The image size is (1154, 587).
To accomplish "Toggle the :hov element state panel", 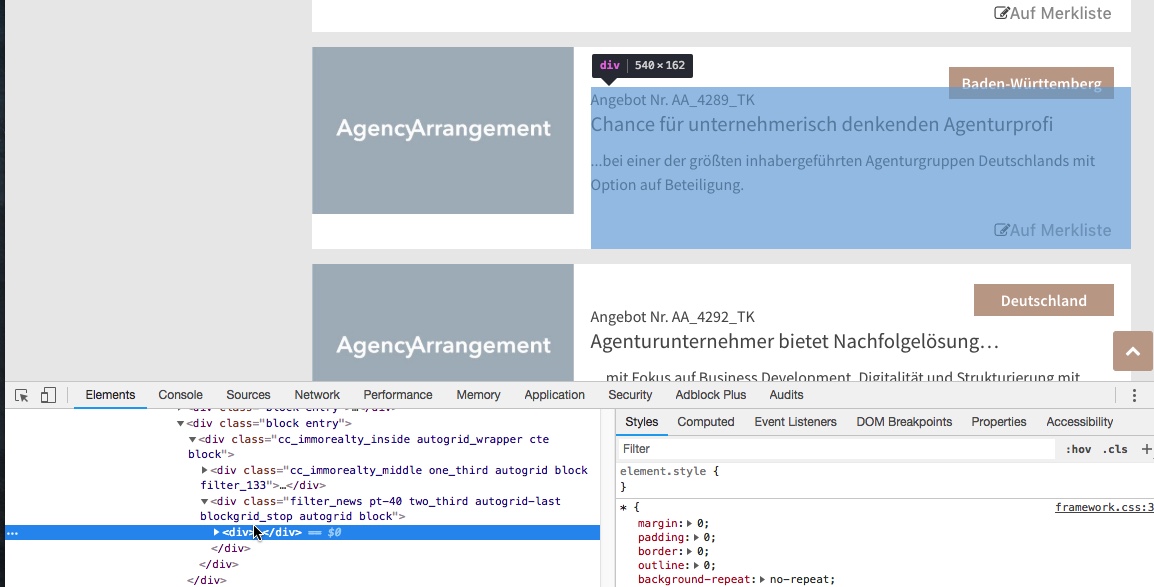I will pyautogui.click(x=1078, y=449).
